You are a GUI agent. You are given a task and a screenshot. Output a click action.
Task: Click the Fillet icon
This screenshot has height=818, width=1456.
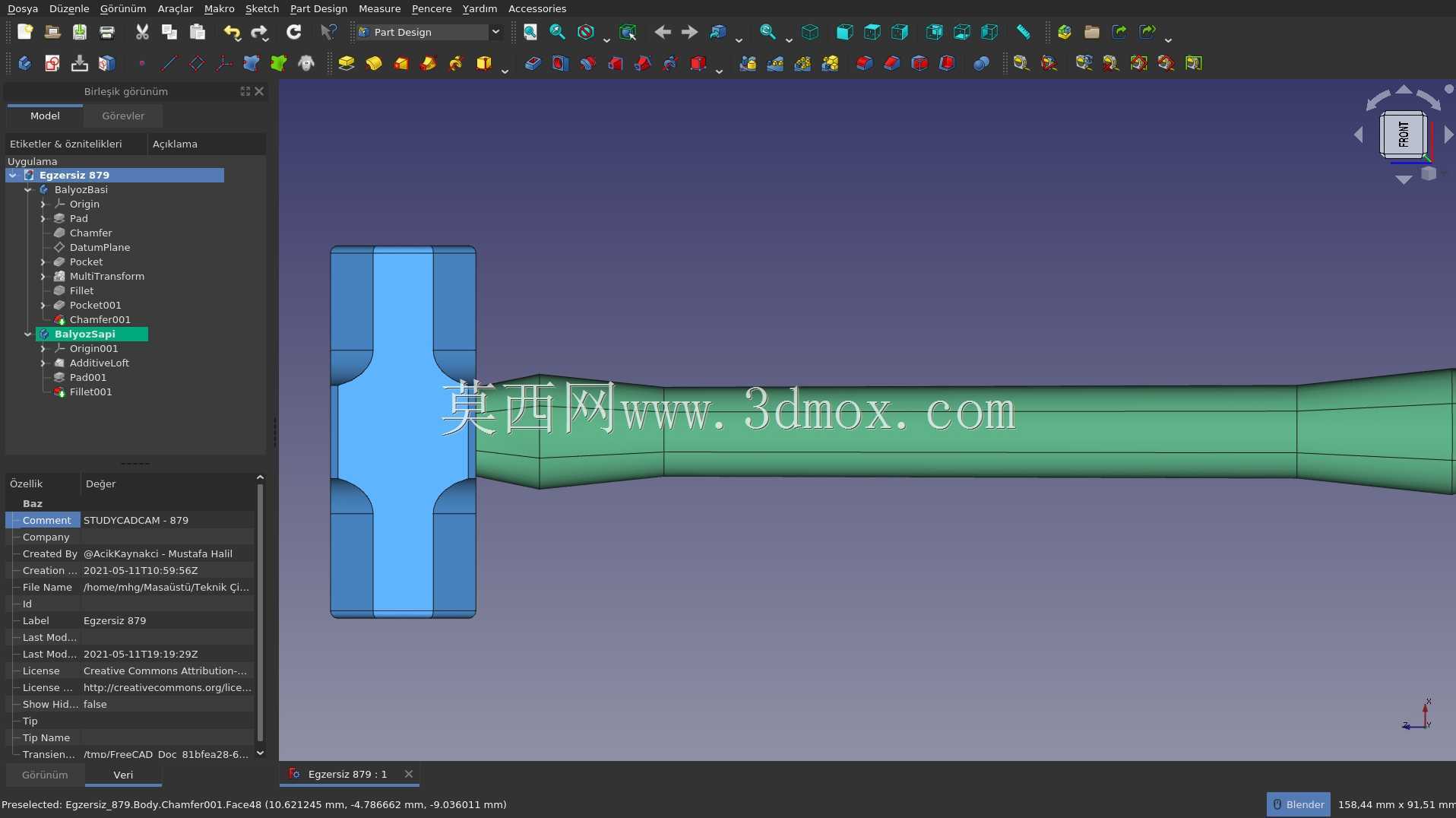(864, 63)
